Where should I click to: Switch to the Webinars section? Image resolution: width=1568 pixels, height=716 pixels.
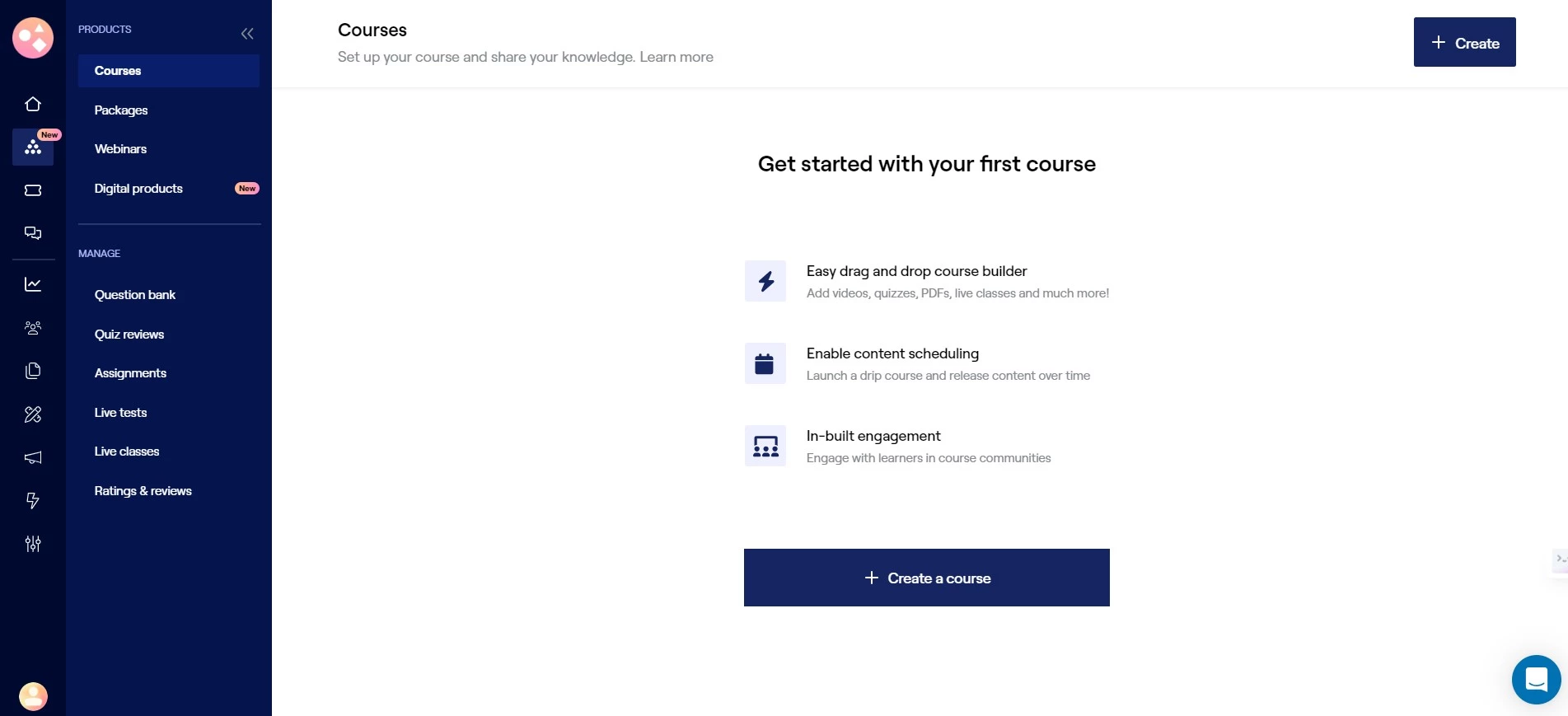pyautogui.click(x=120, y=149)
